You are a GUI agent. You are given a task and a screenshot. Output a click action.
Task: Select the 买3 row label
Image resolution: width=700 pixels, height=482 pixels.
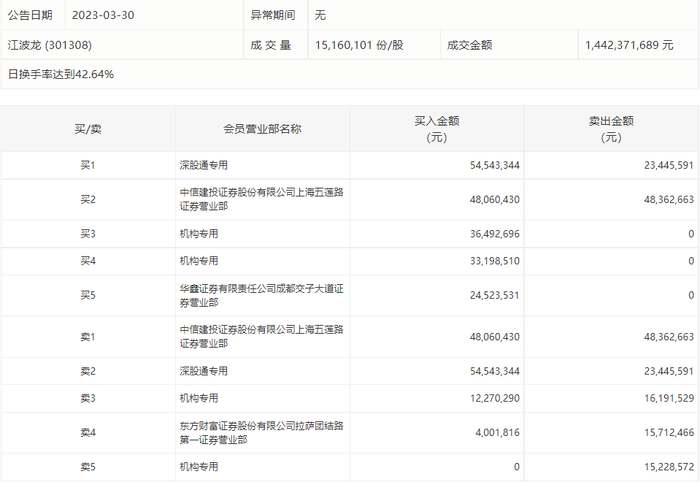tap(88, 234)
